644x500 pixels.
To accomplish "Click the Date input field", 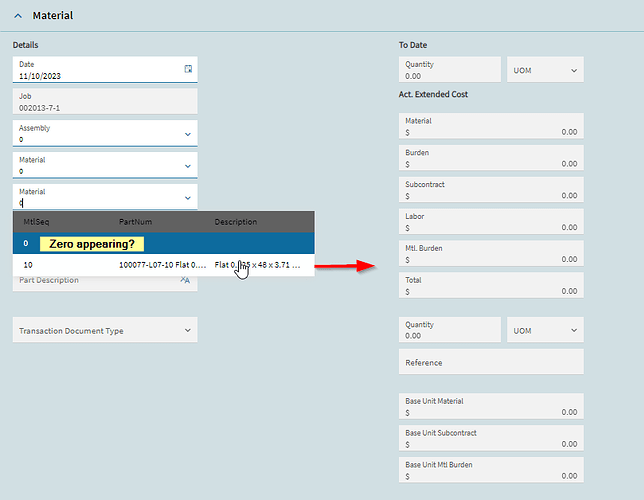I will click(105, 69).
